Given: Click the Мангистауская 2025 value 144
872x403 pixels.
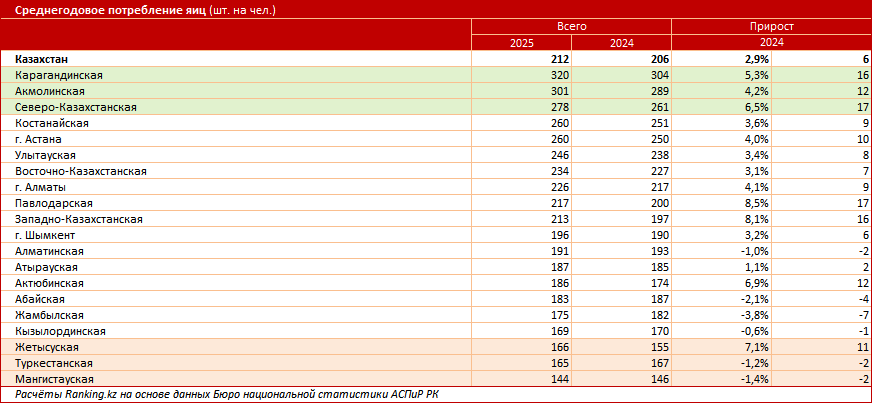Looking at the screenshot, I should tap(558, 380).
